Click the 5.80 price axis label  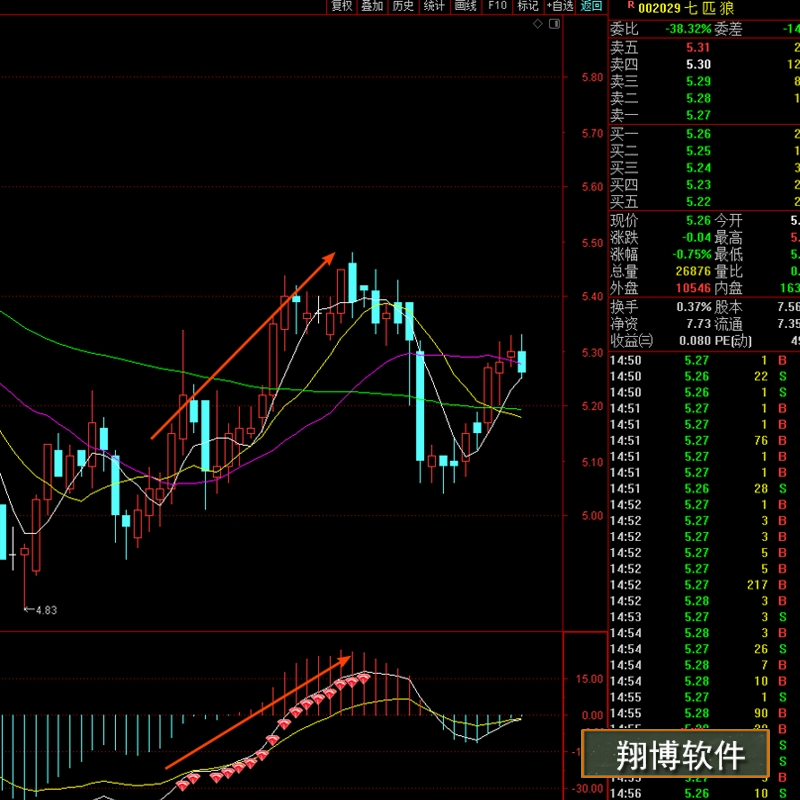point(592,78)
